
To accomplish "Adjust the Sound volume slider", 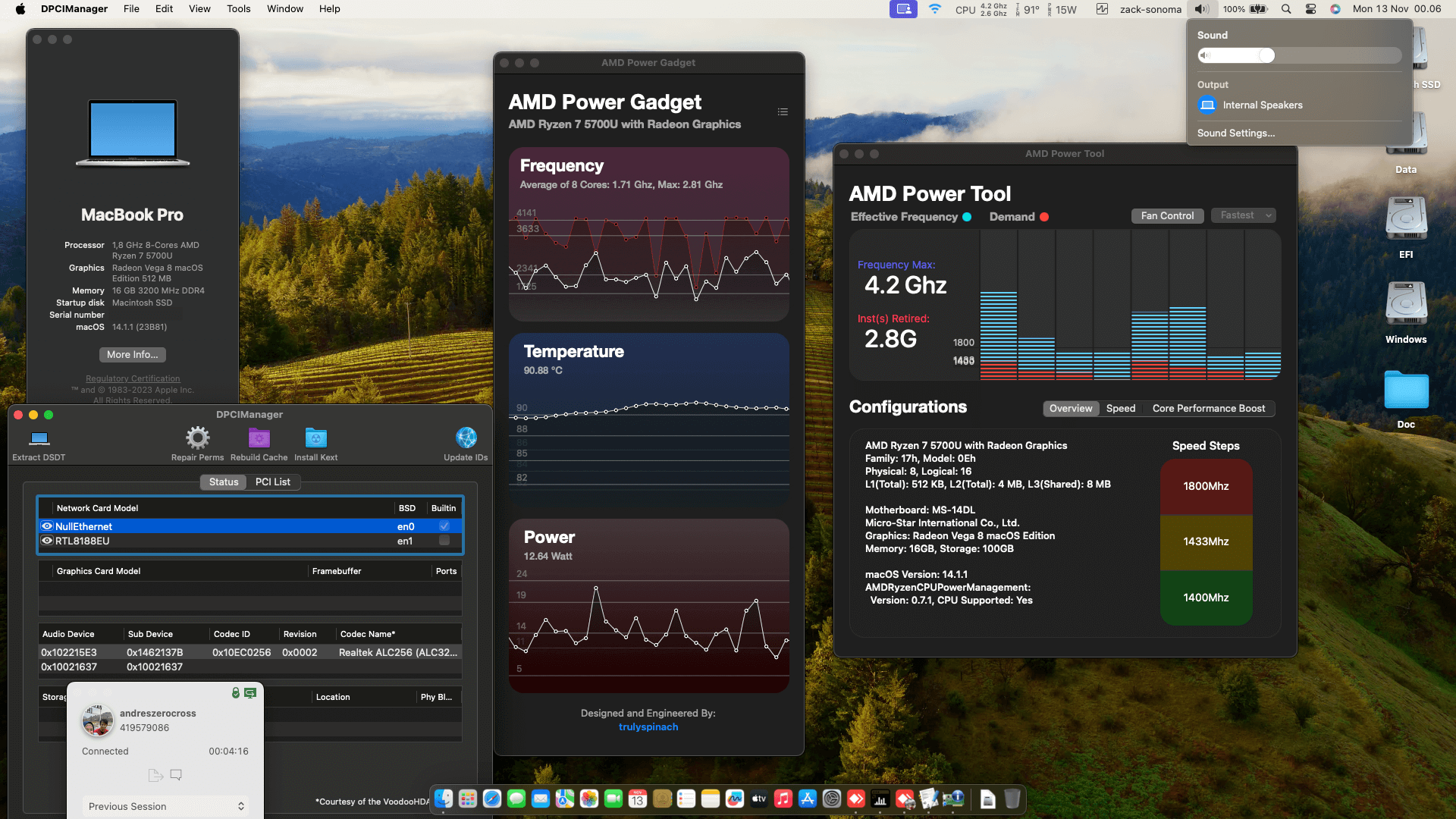I will (1300, 55).
